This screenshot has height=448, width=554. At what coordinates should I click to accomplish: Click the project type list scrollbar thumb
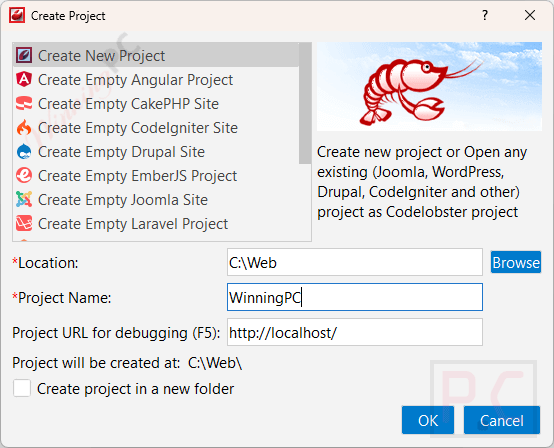(305, 104)
